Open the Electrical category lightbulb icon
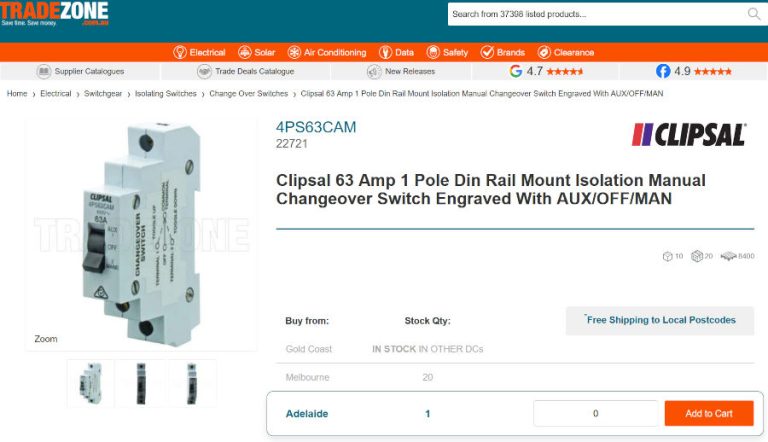The width and height of the screenshot is (768, 442). click(x=180, y=52)
